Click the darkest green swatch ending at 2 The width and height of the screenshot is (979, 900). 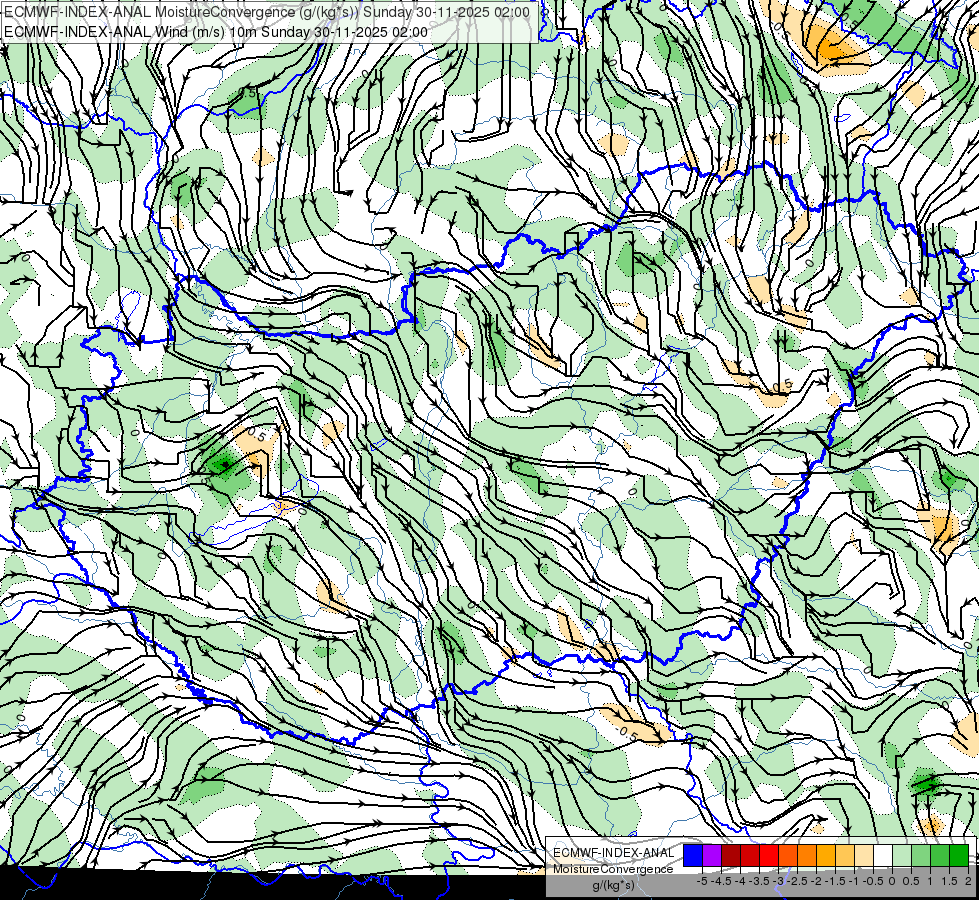[959, 856]
